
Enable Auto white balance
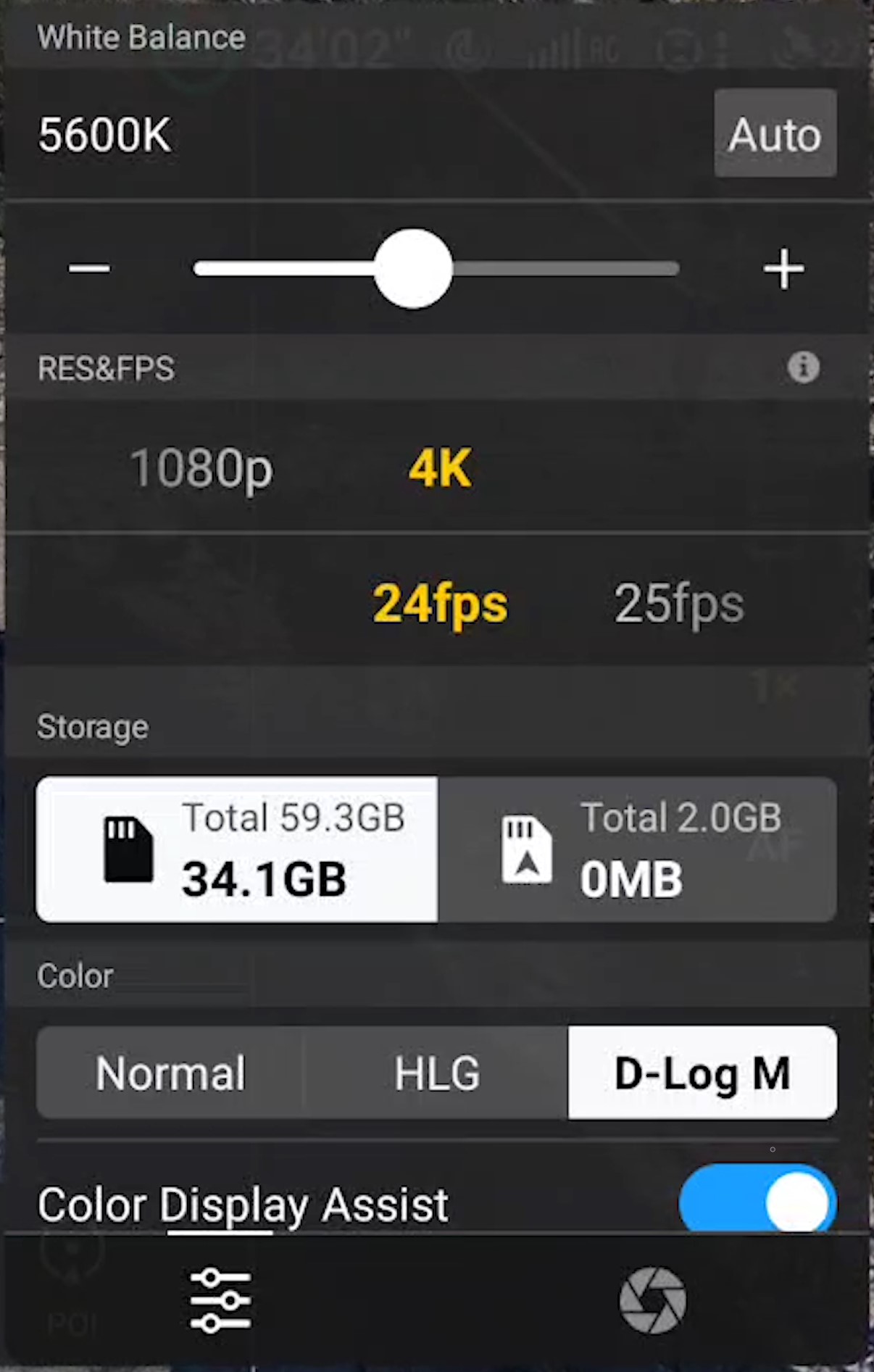775,133
